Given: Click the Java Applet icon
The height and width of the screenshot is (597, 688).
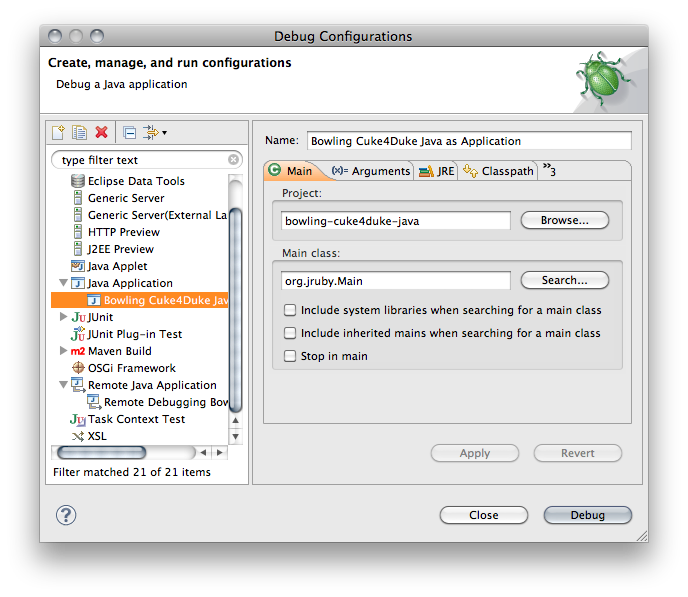Looking at the screenshot, I should [78, 266].
